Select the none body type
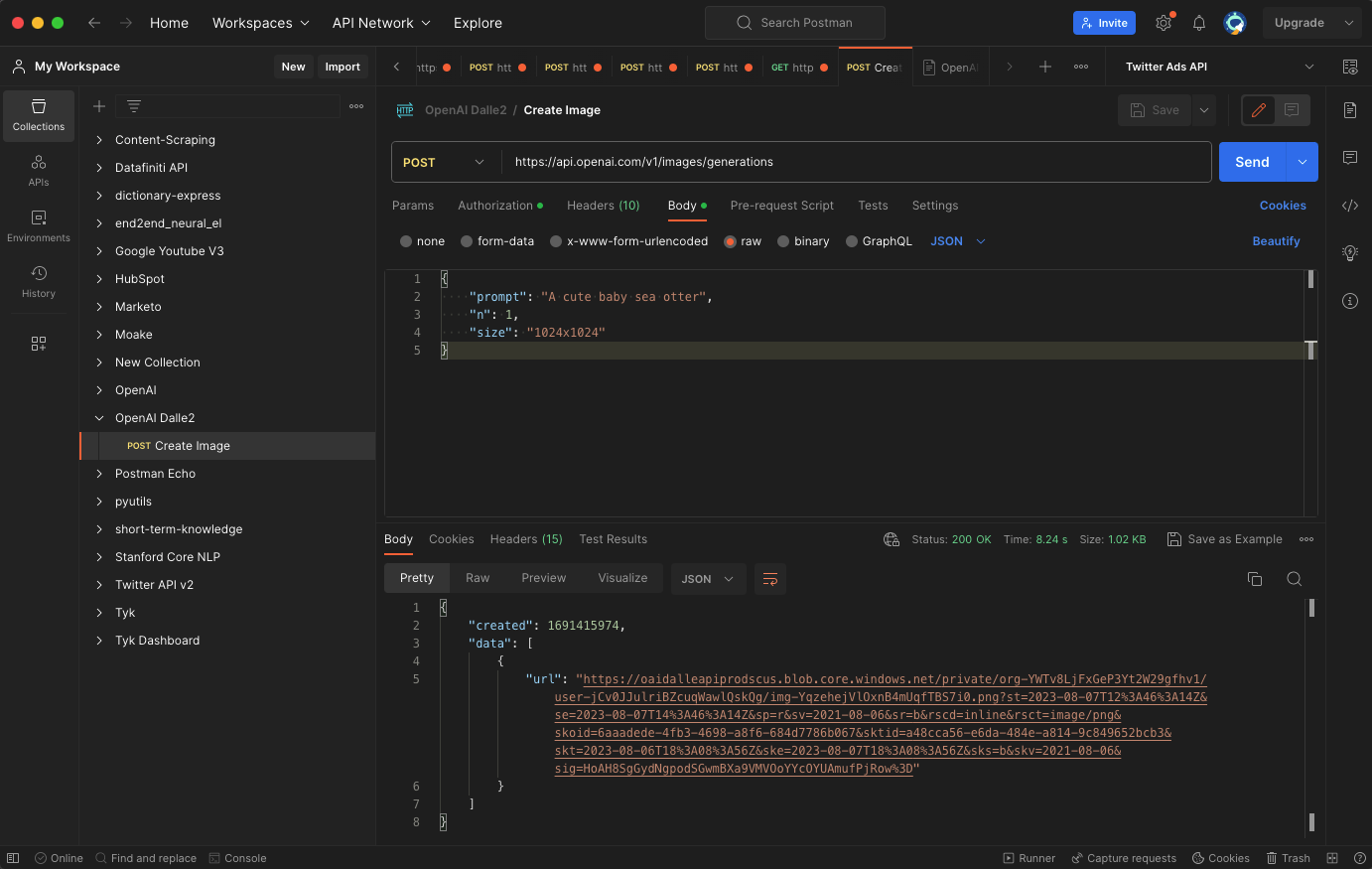Viewport: 1372px width, 869px height. click(406, 241)
